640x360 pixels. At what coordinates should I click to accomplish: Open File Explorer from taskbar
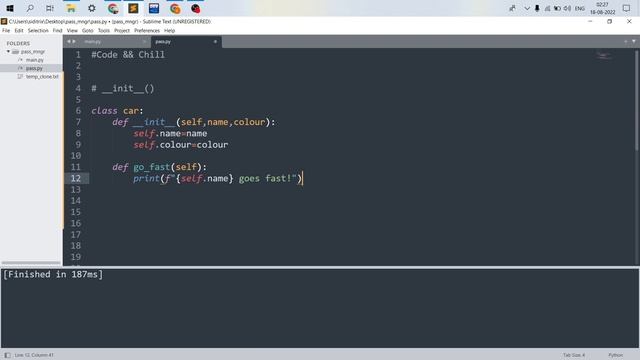point(71,8)
